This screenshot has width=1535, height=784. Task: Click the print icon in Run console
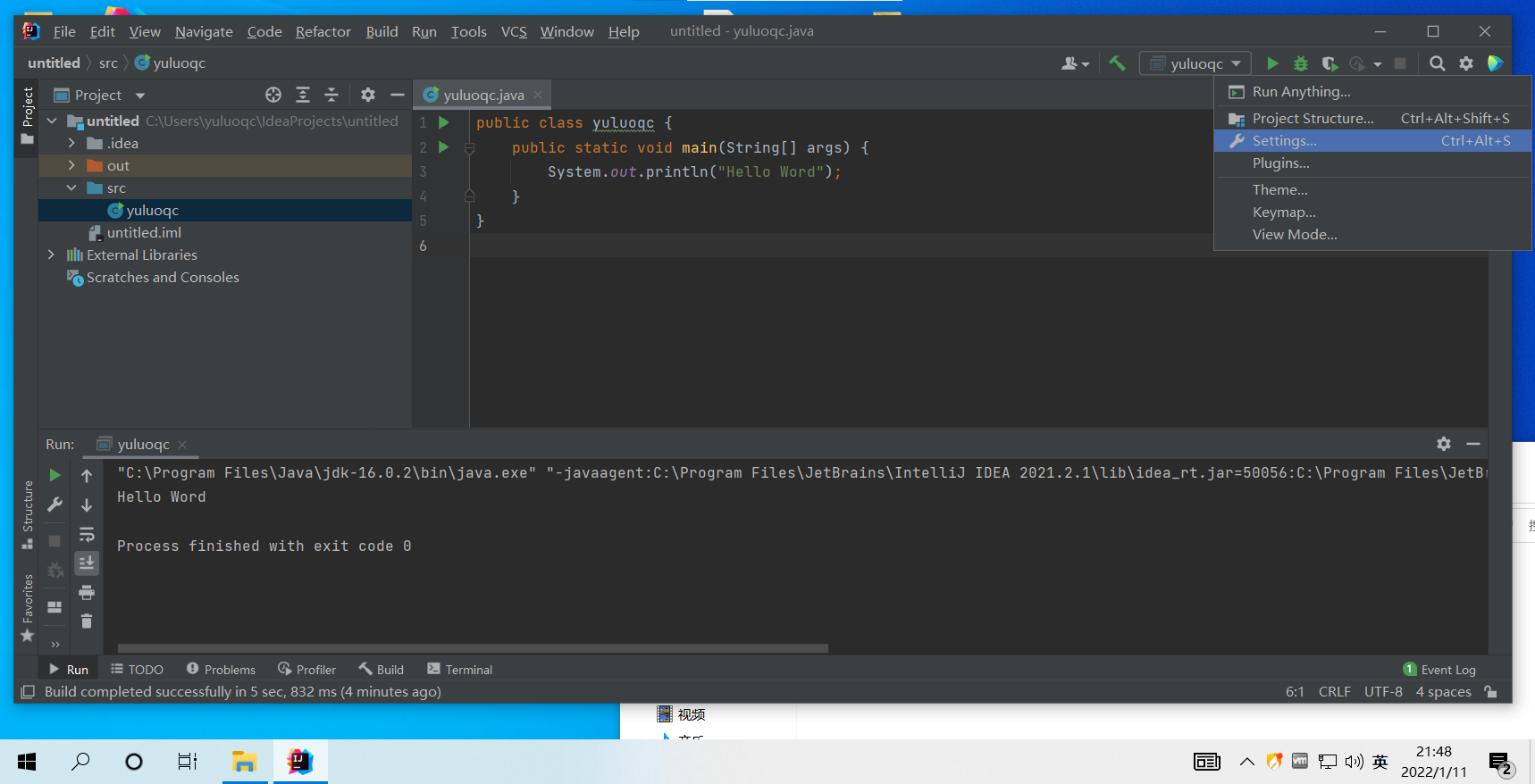87,592
